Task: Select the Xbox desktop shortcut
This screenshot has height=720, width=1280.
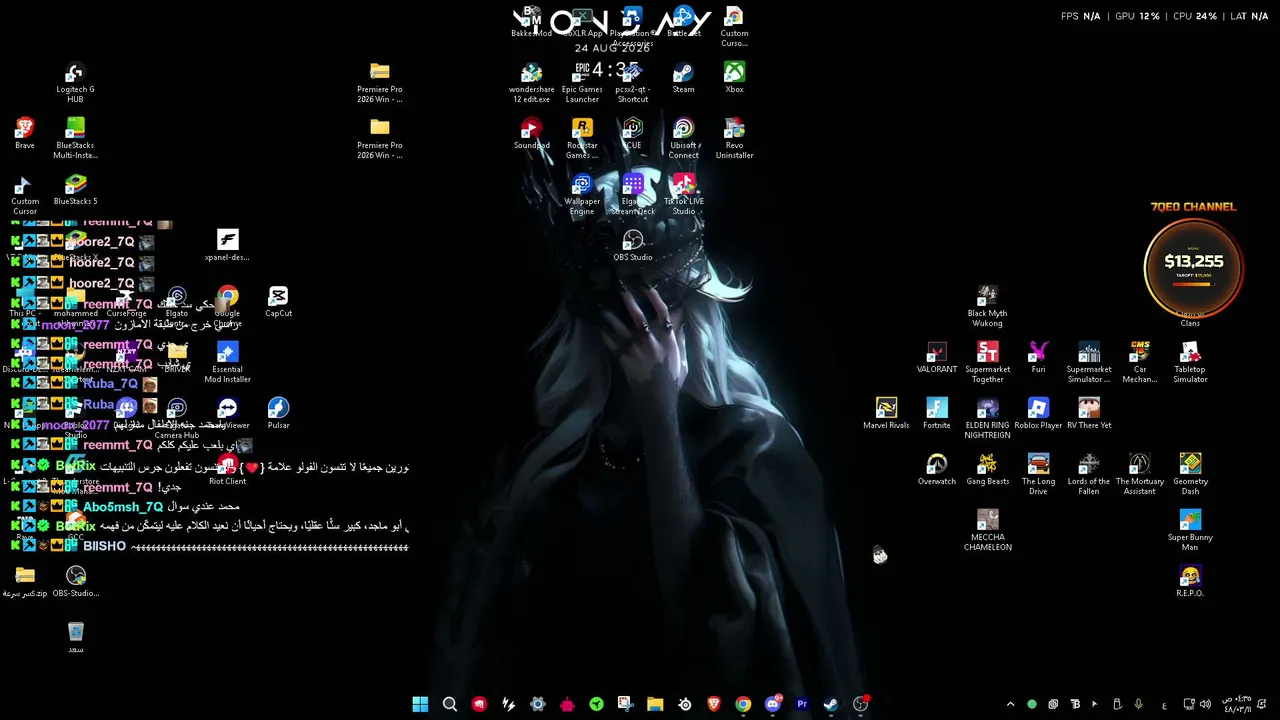Action: [x=734, y=78]
